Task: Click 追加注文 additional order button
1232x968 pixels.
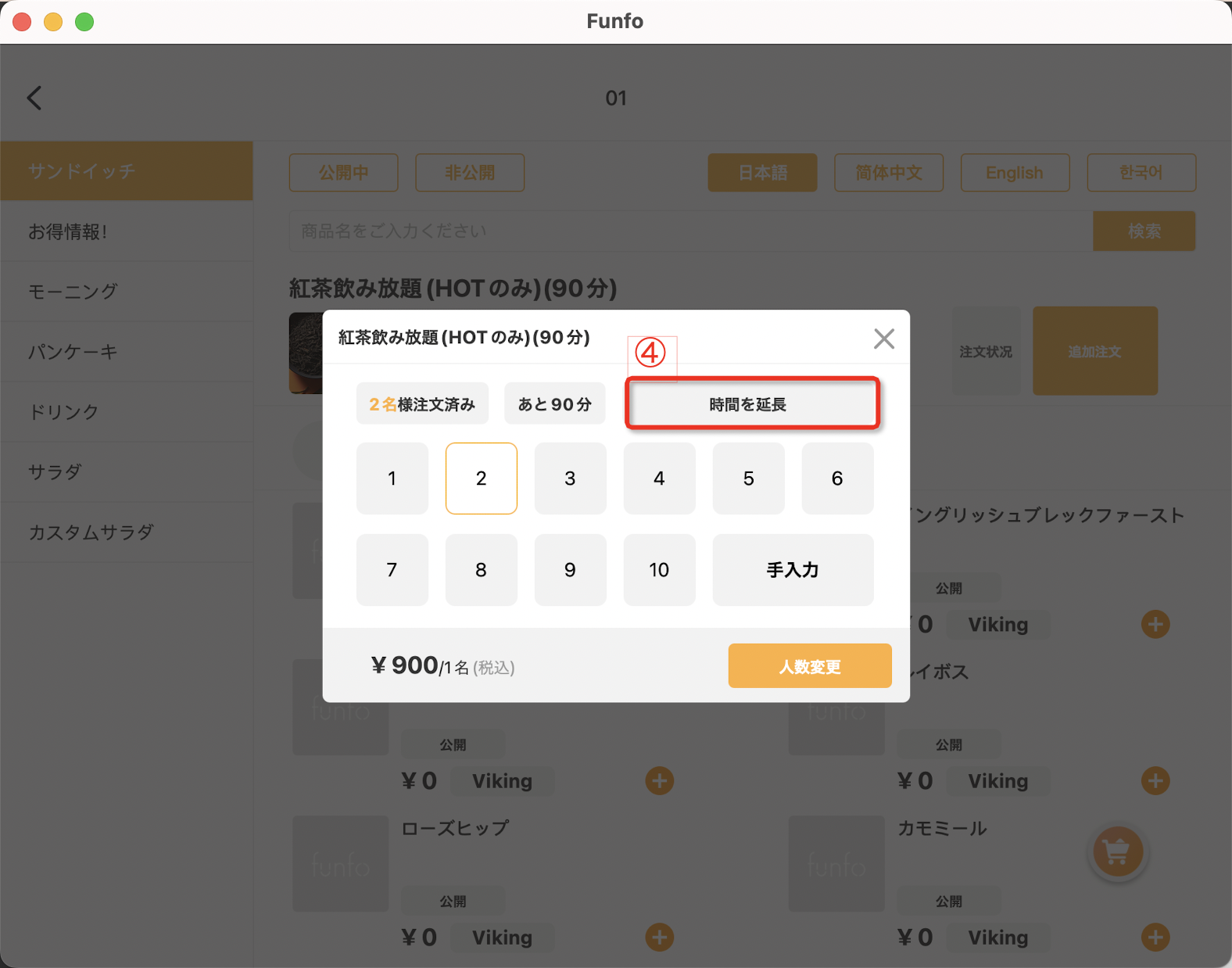Action: coord(1095,351)
